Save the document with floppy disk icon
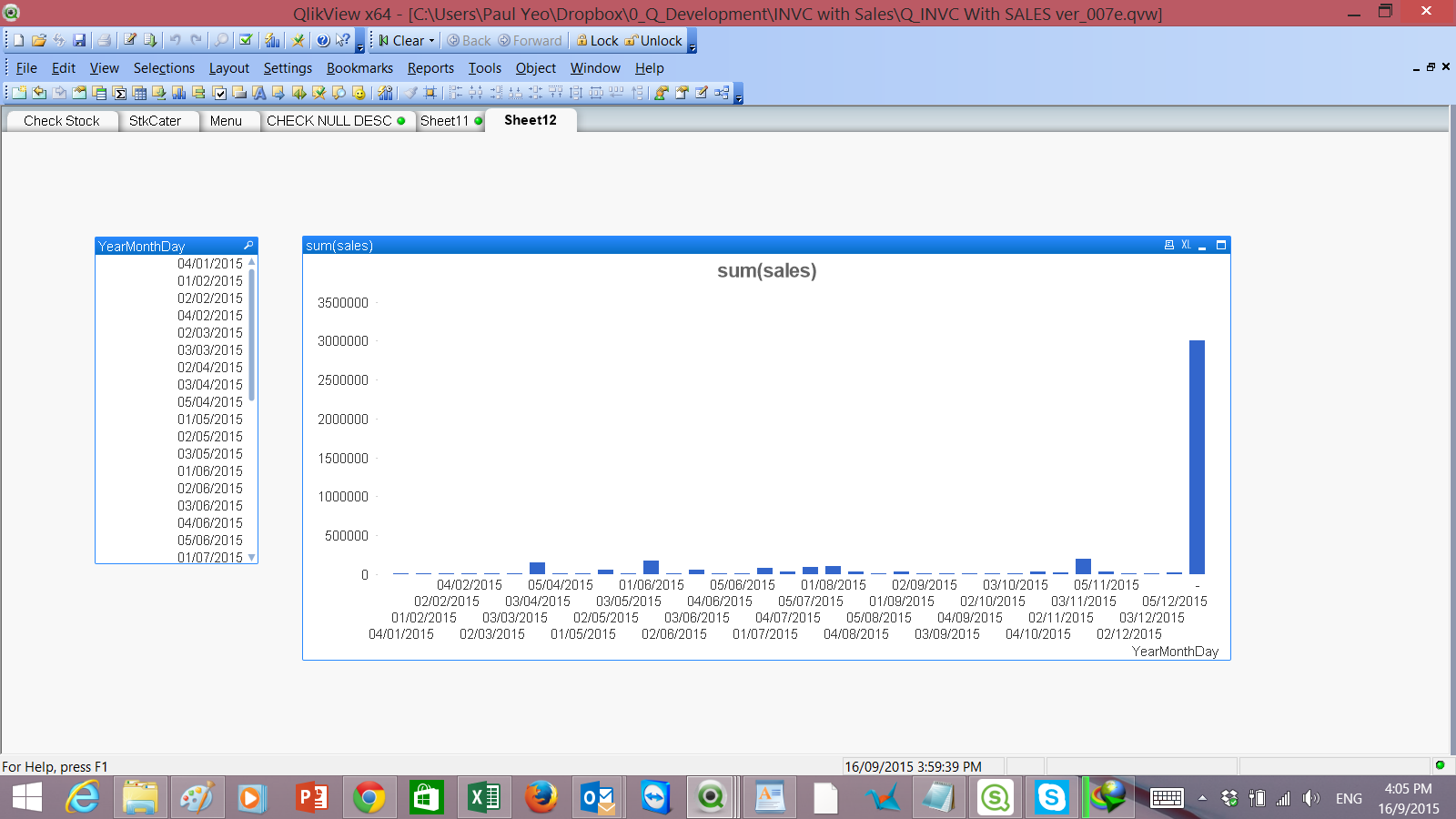Viewport: 1456px width, 819px height. pyautogui.click(x=79, y=40)
